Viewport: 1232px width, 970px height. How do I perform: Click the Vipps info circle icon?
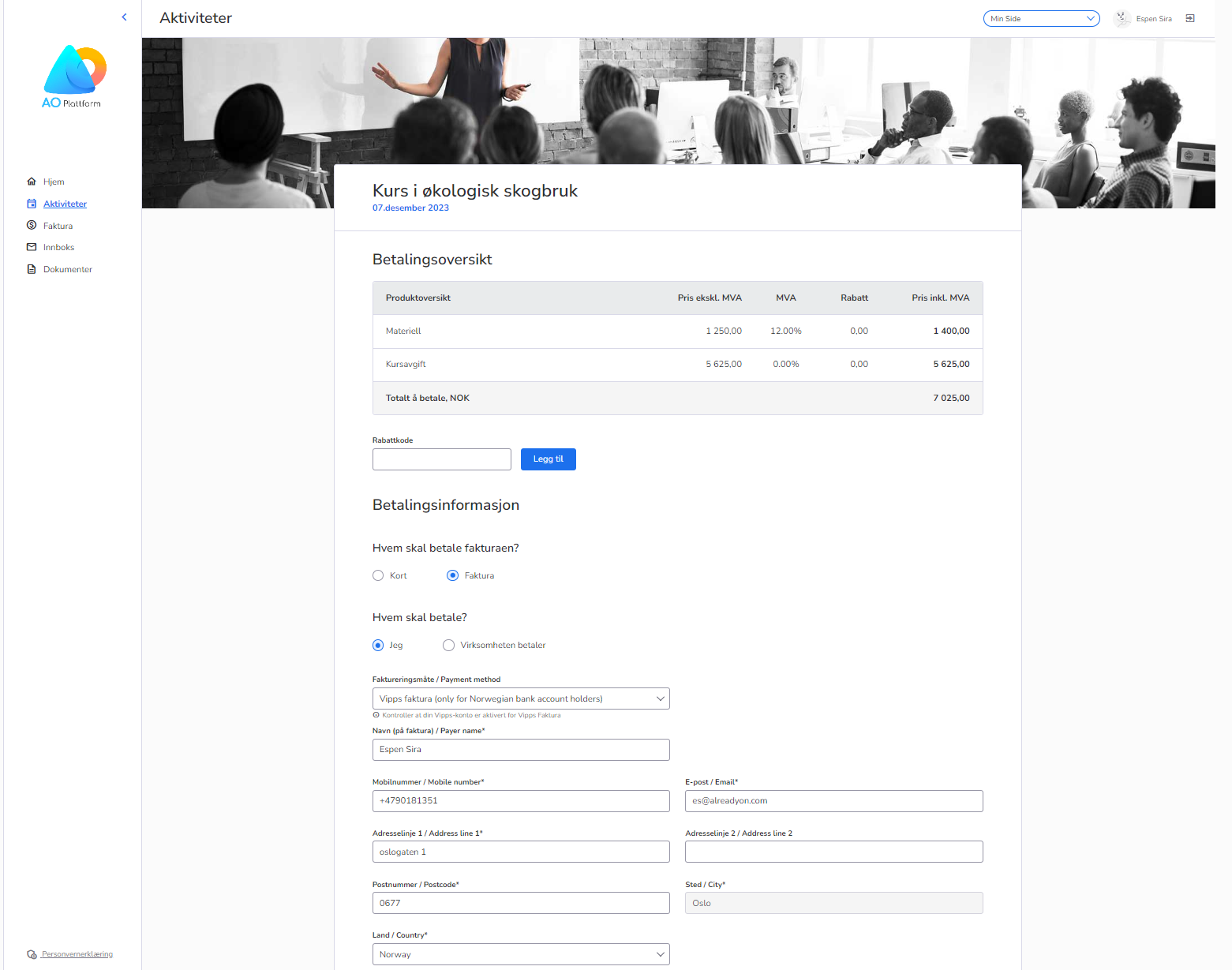click(x=376, y=715)
